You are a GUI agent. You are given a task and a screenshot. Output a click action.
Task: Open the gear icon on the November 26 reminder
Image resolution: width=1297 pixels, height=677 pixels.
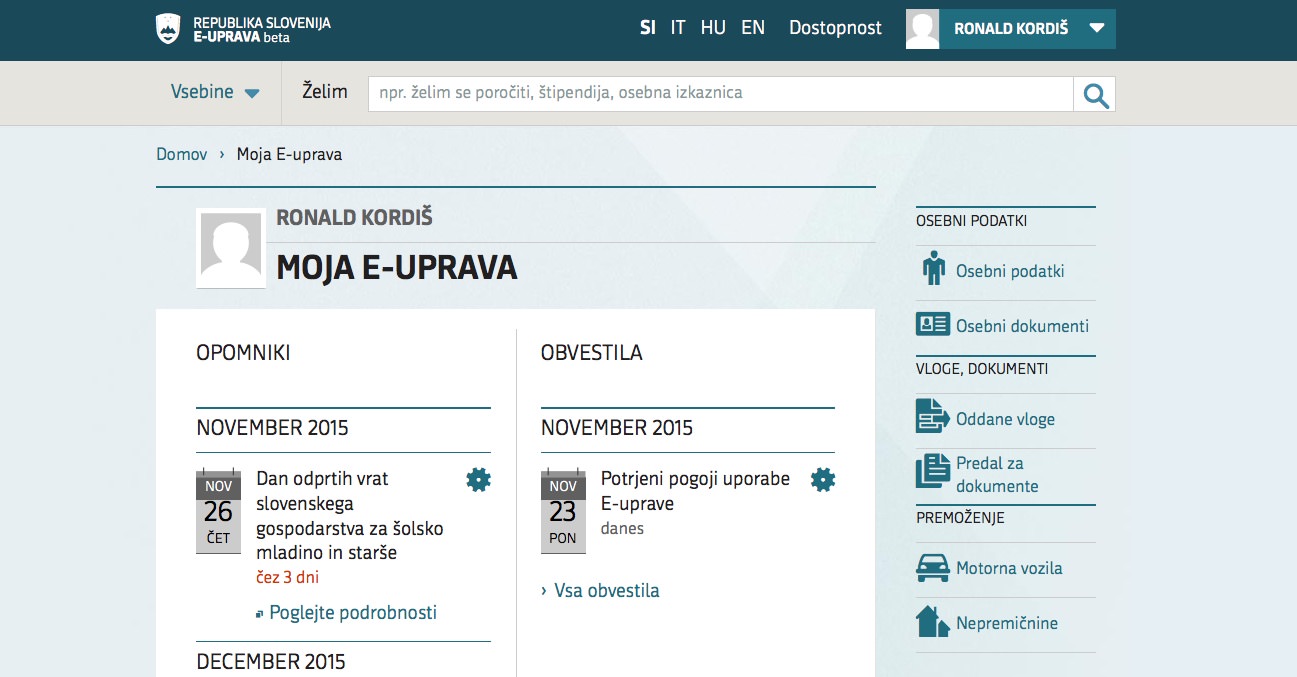477,479
